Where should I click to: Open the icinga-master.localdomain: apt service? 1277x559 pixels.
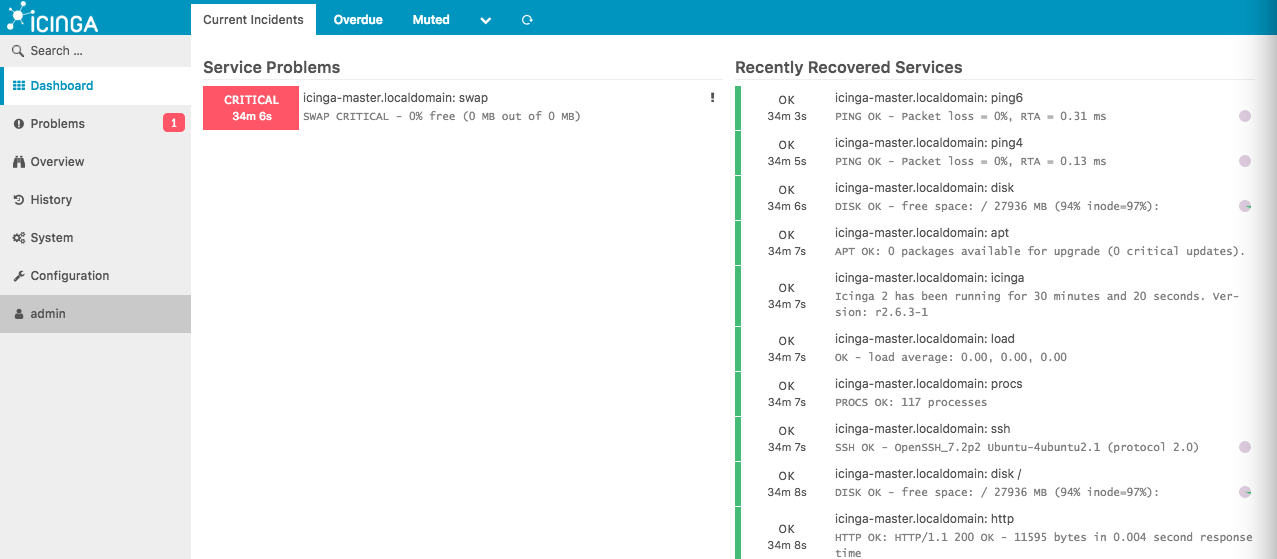pos(922,232)
